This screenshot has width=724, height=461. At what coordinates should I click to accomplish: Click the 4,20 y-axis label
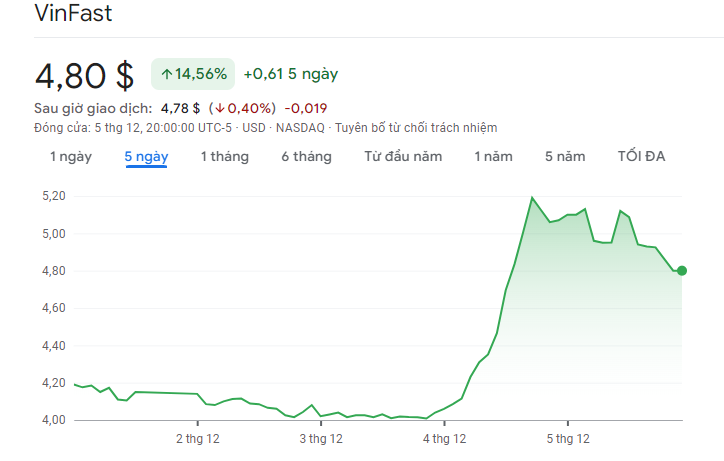click(x=54, y=383)
